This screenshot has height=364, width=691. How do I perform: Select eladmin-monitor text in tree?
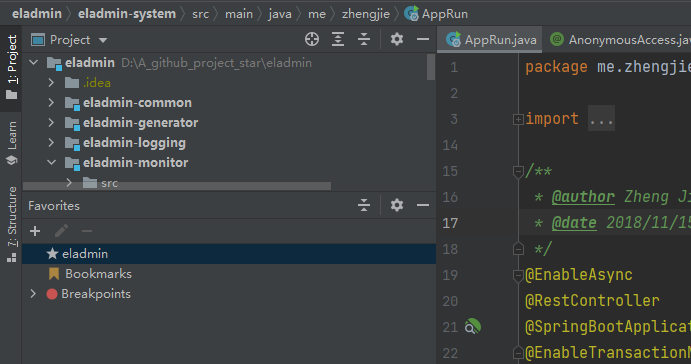[136, 163]
